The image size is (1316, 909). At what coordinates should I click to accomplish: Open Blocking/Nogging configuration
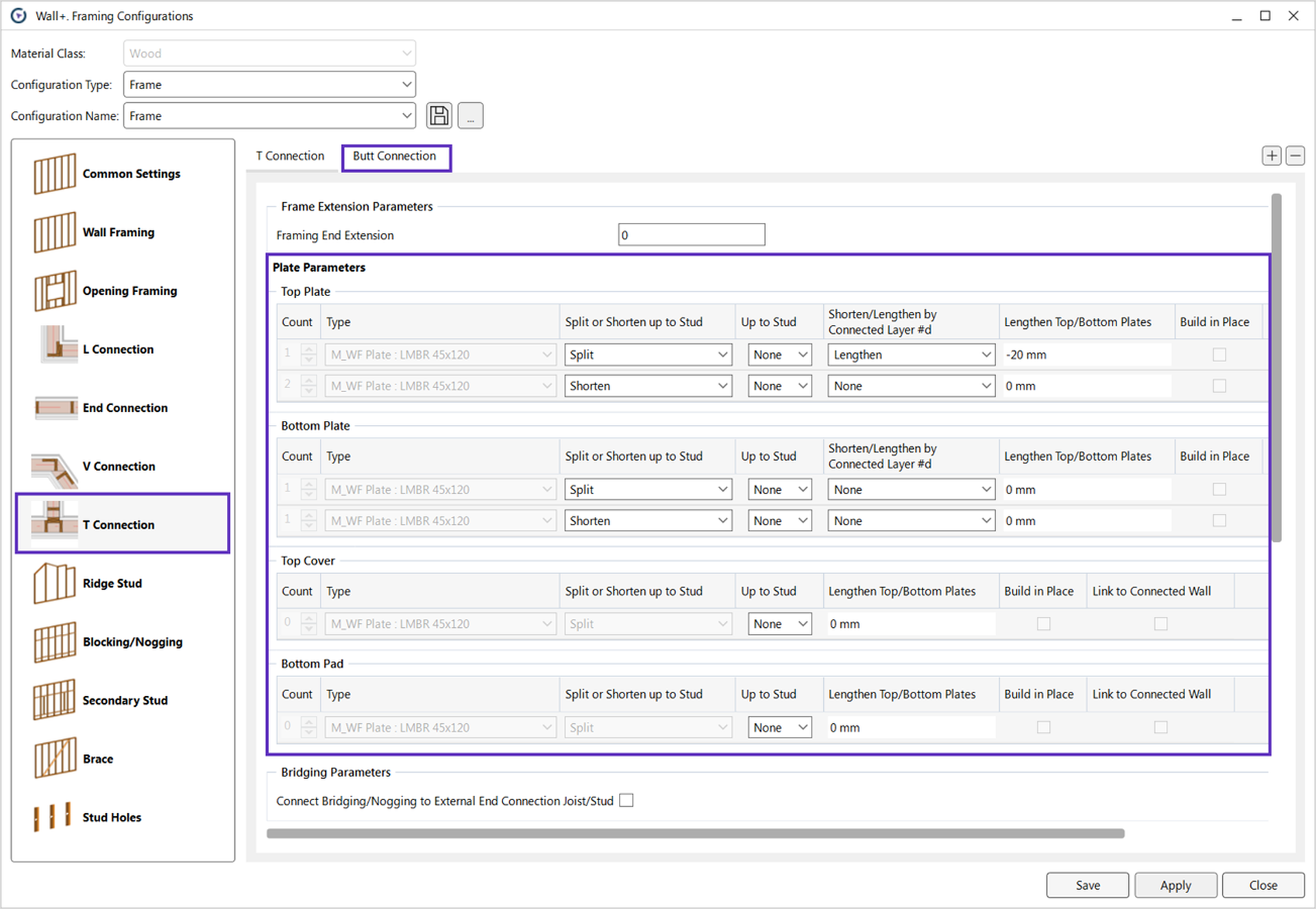point(132,642)
